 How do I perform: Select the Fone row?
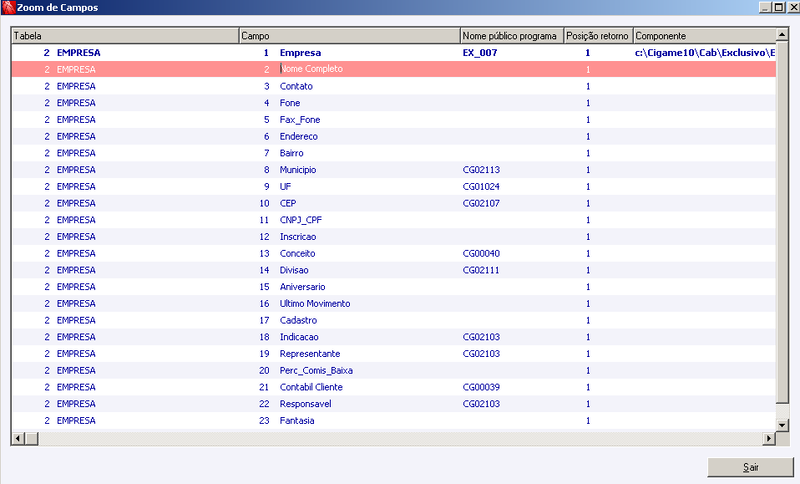[x=393, y=103]
